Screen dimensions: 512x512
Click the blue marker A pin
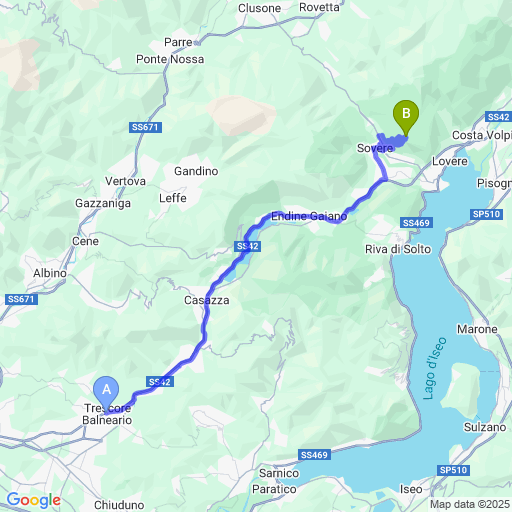click(x=106, y=393)
